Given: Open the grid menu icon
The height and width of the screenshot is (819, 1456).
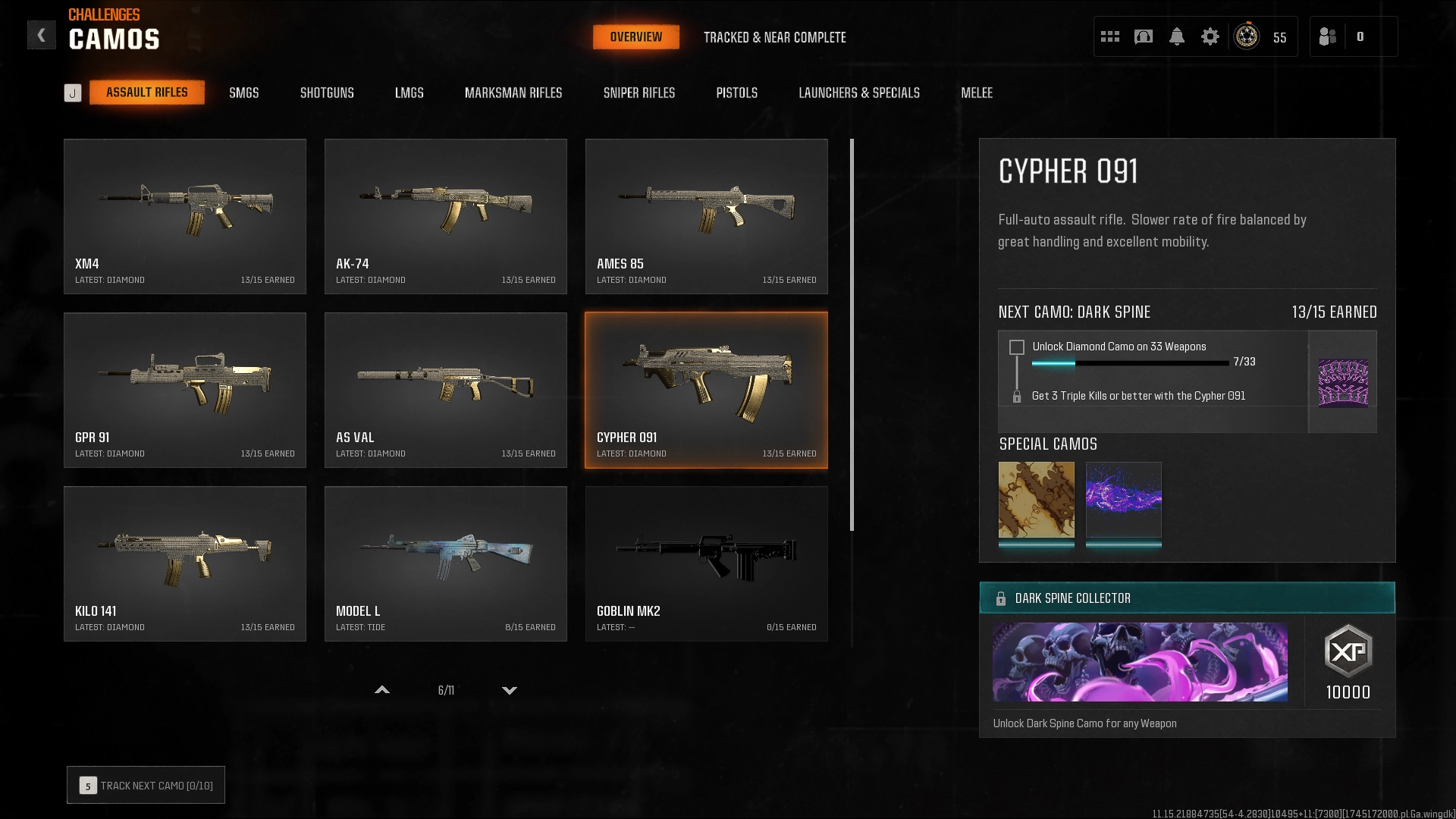Looking at the screenshot, I should [x=1110, y=36].
